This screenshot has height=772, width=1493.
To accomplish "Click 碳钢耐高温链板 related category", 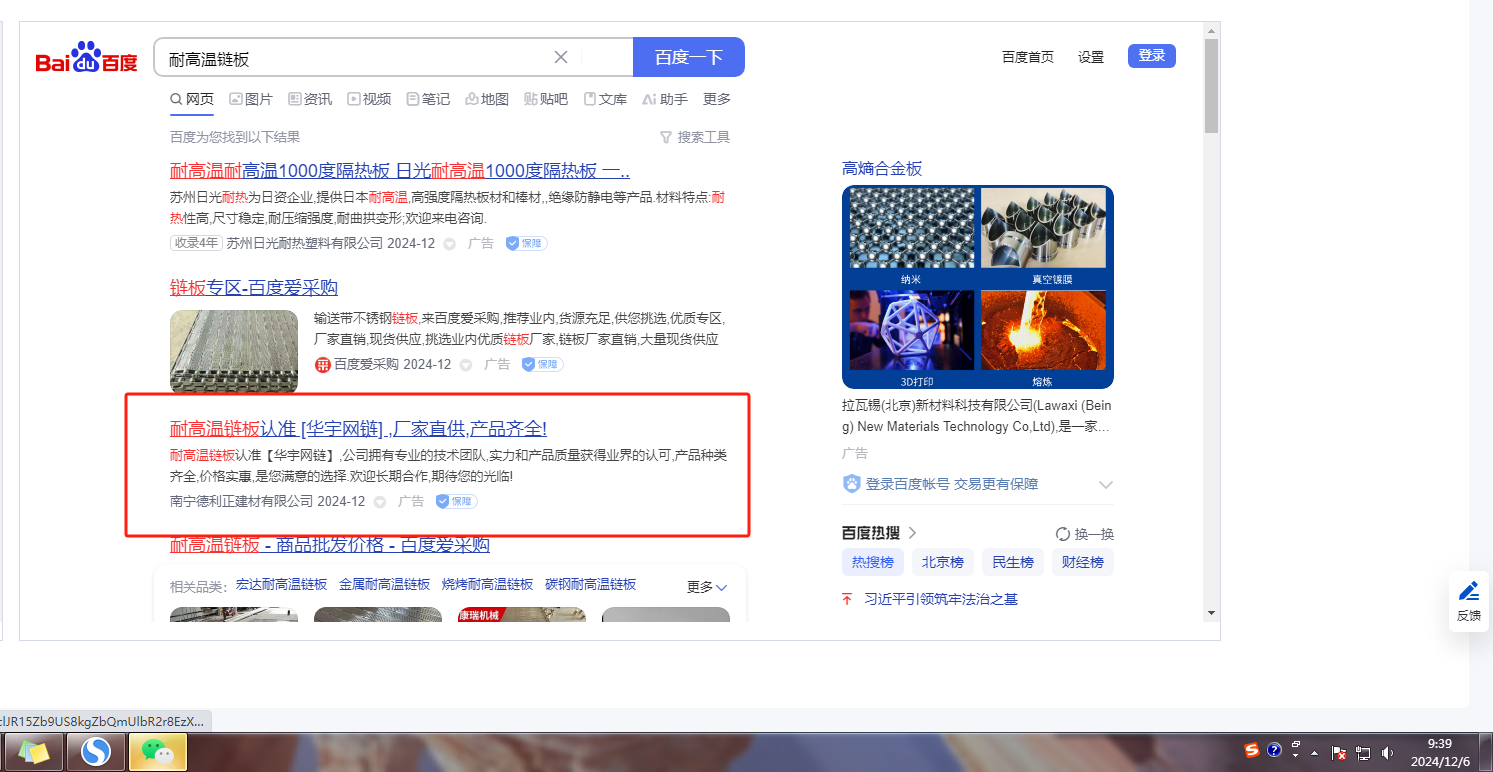I will pyautogui.click(x=591, y=585).
